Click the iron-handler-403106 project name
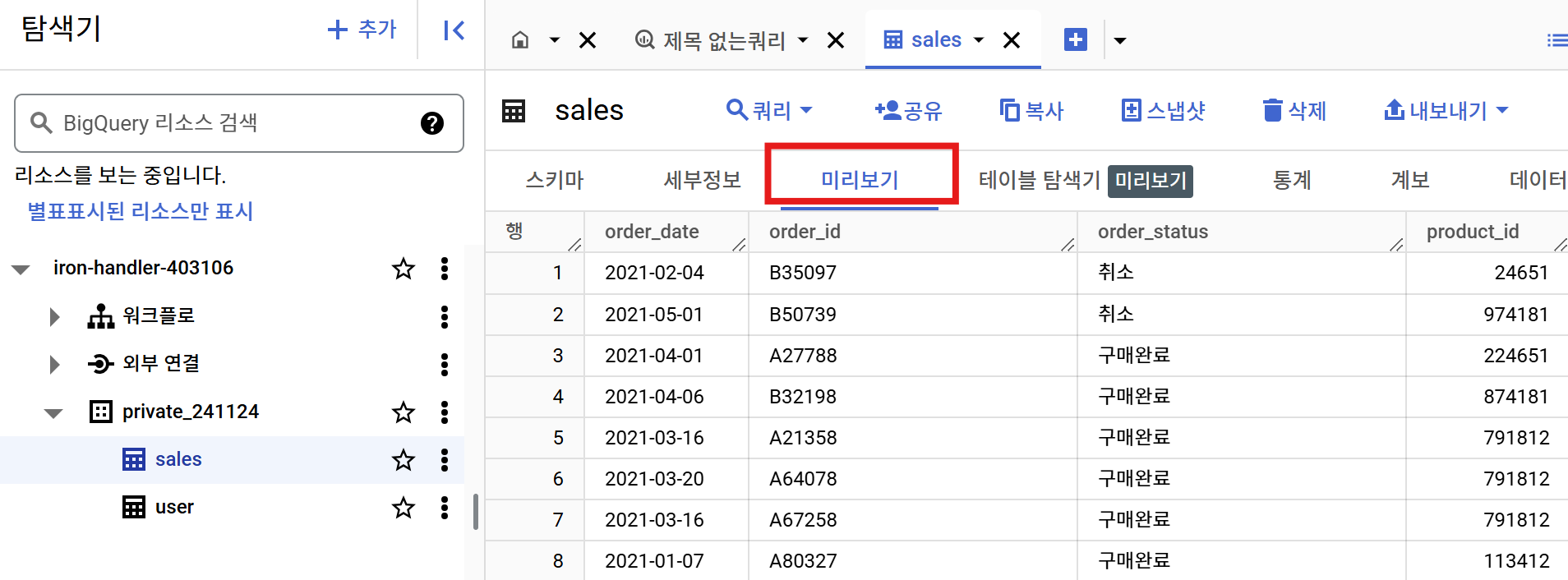Screen dimensions: 1568x580 pos(143,268)
